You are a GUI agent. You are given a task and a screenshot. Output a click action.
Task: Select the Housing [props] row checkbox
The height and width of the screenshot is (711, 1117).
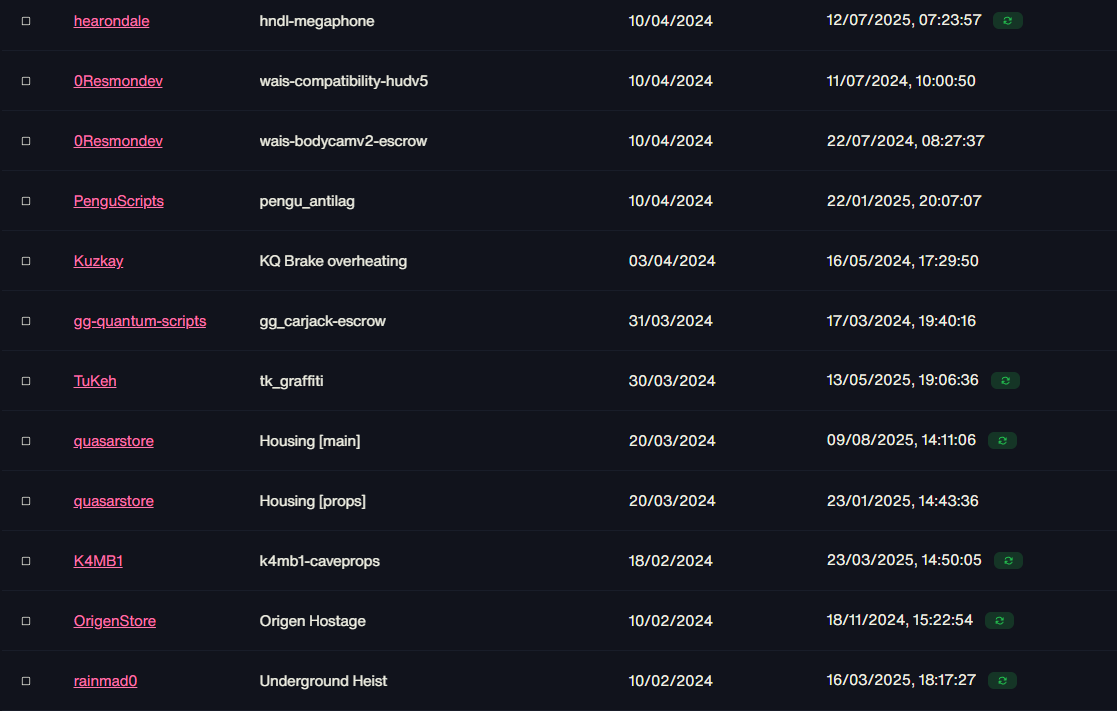click(x=26, y=501)
